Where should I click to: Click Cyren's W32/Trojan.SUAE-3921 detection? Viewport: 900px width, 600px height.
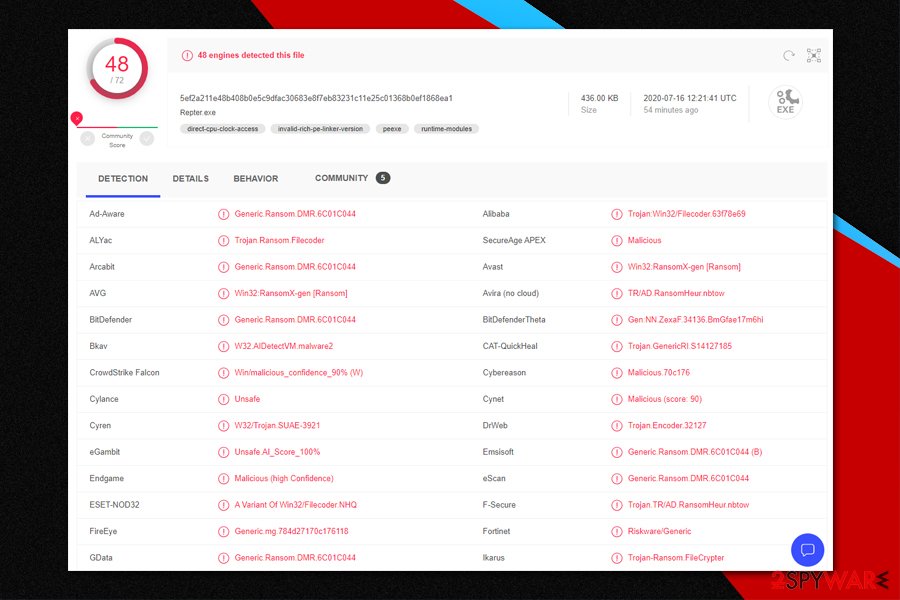click(x=277, y=425)
